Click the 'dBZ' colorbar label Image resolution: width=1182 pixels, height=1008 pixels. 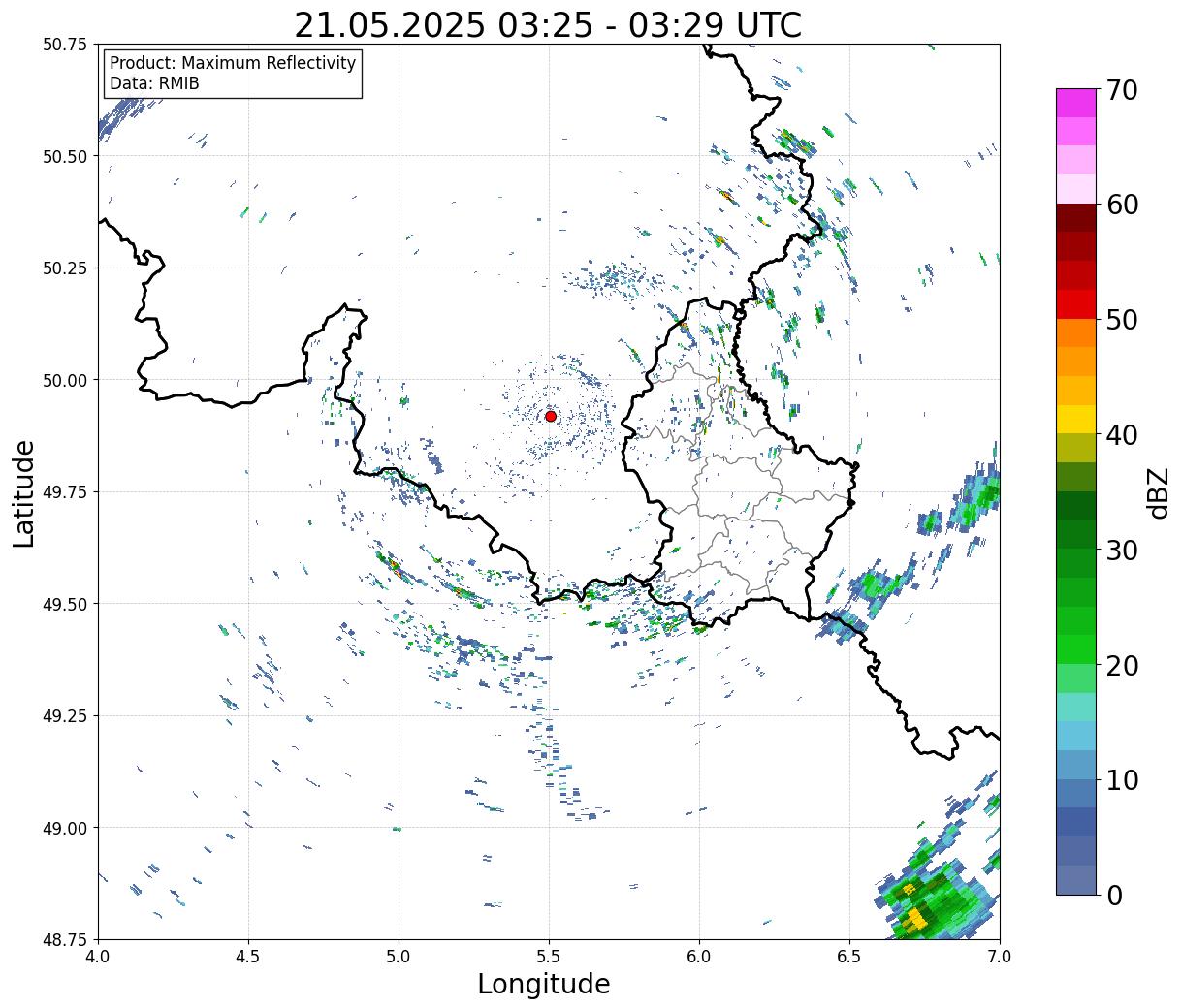point(1159,491)
